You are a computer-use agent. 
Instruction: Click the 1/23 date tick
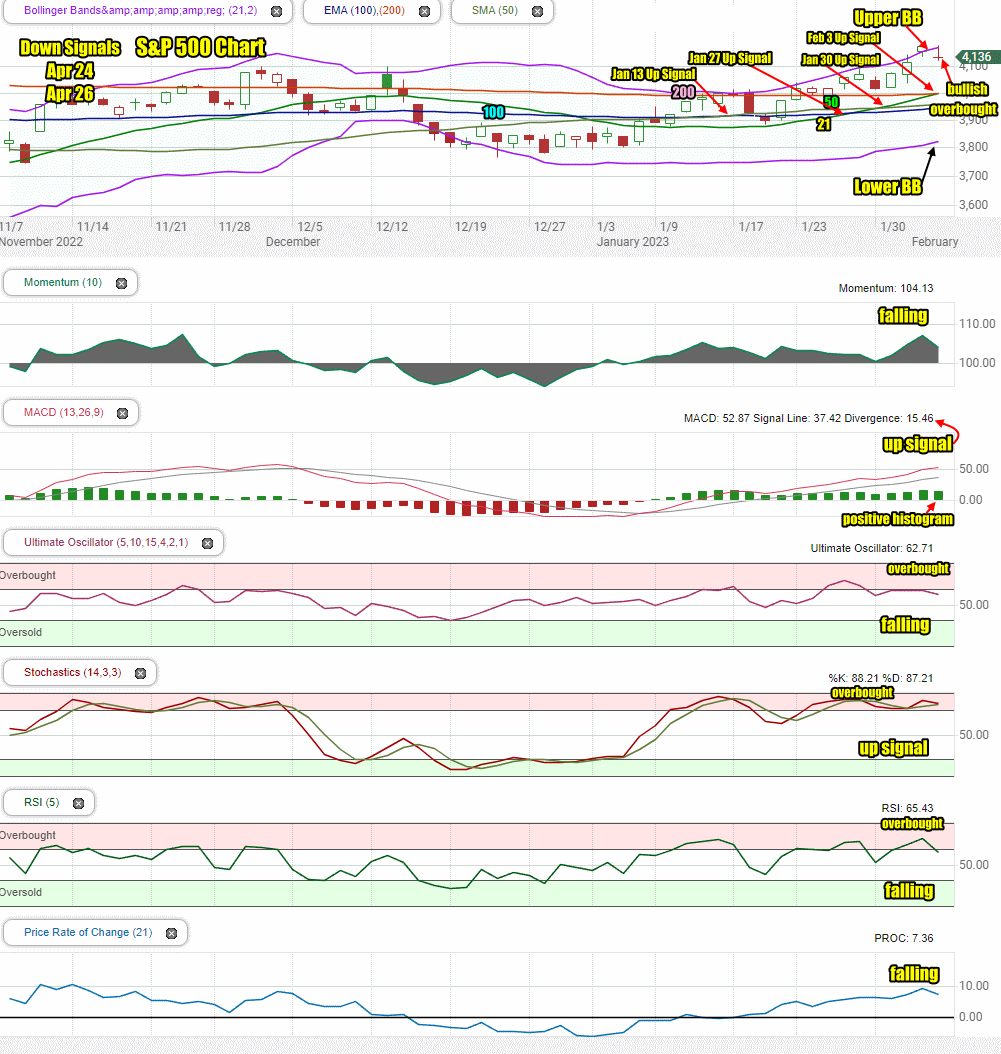click(814, 227)
